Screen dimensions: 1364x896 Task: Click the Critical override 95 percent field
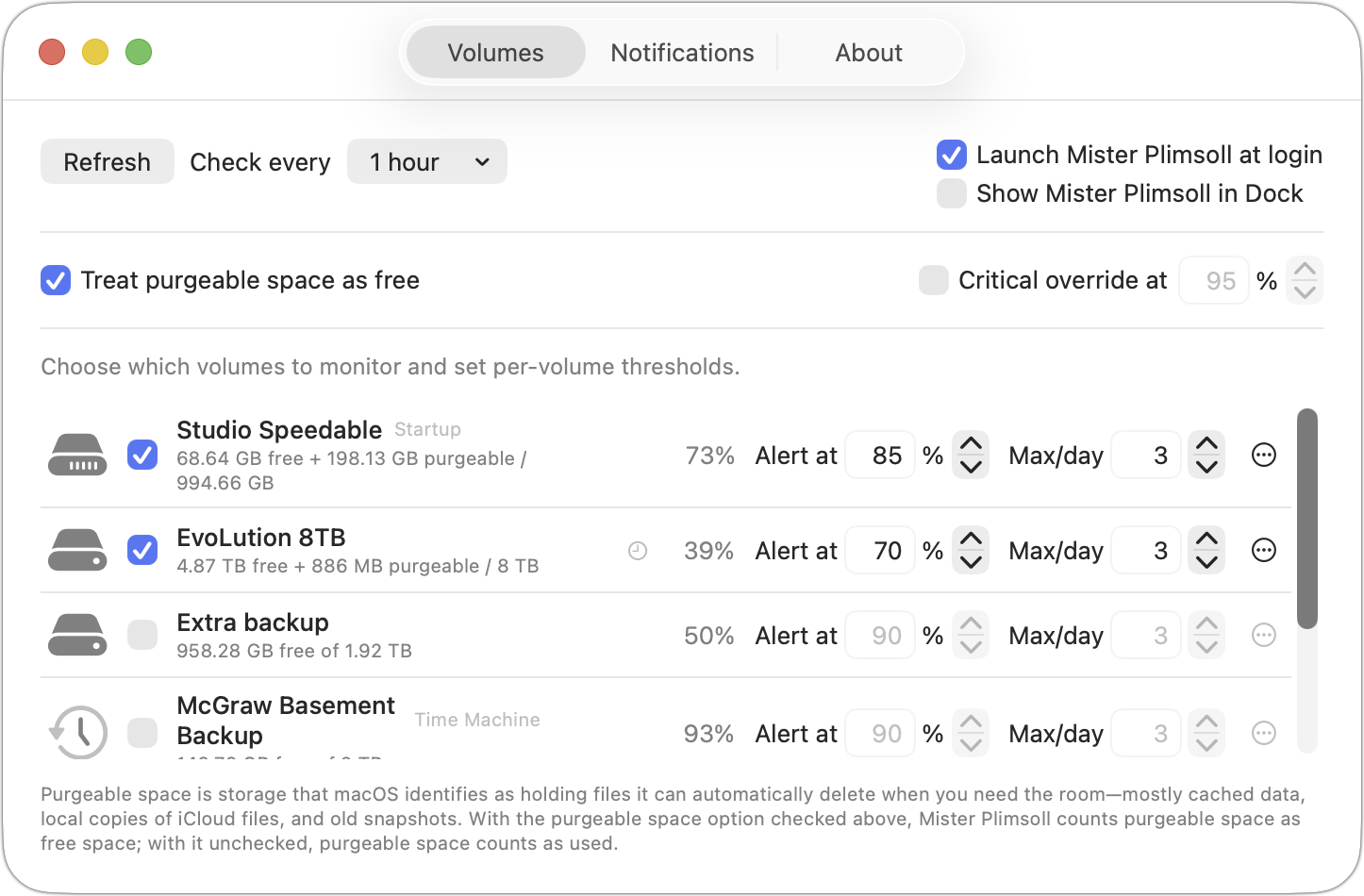point(1214,280)
